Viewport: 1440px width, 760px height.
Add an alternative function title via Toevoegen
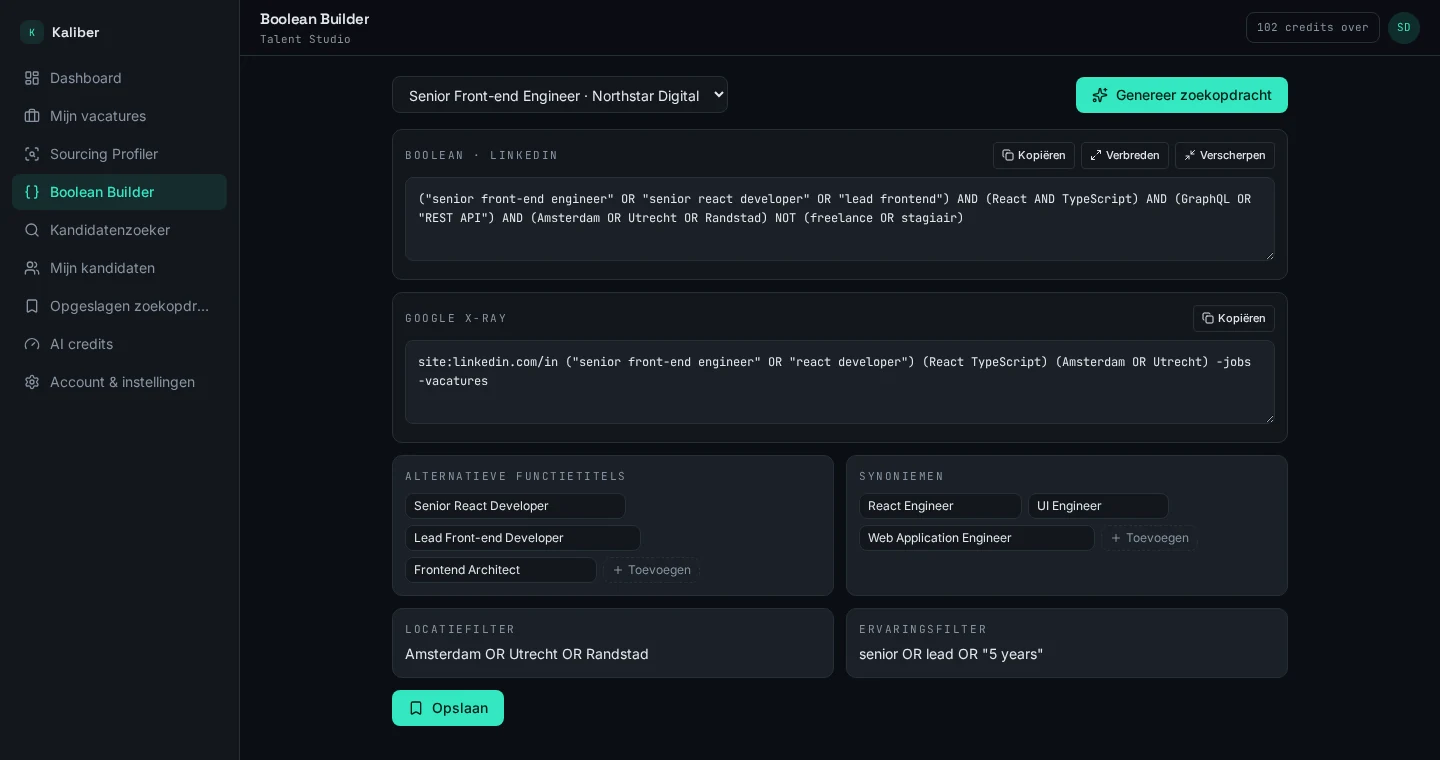pos(651,570)
